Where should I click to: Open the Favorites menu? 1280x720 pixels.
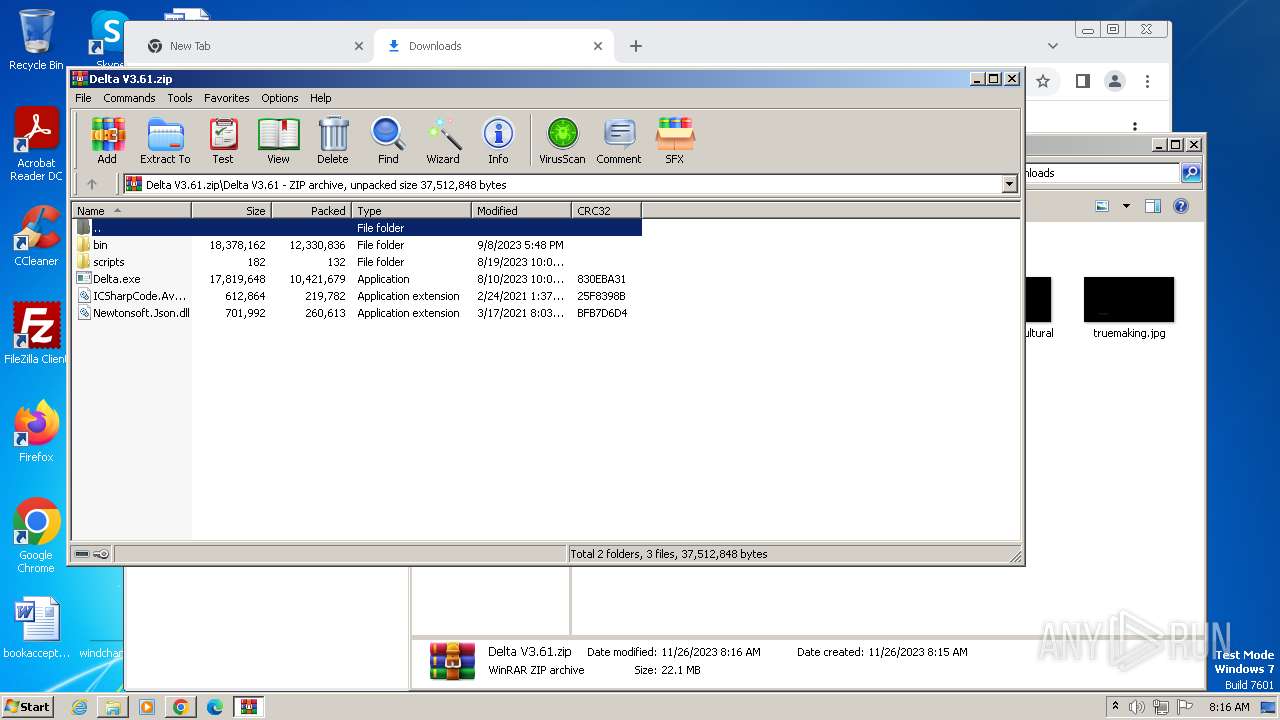click(227, 98)
